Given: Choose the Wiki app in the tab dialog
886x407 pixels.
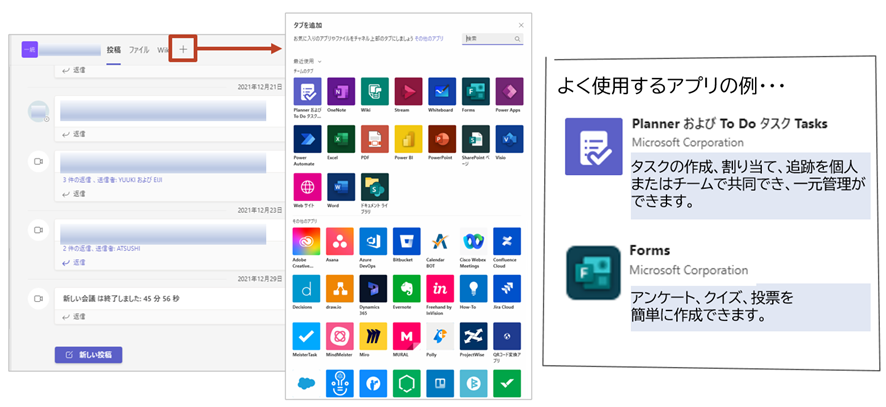Looking at the screenshot, I should pyautogui.click(x=375, y=92).
